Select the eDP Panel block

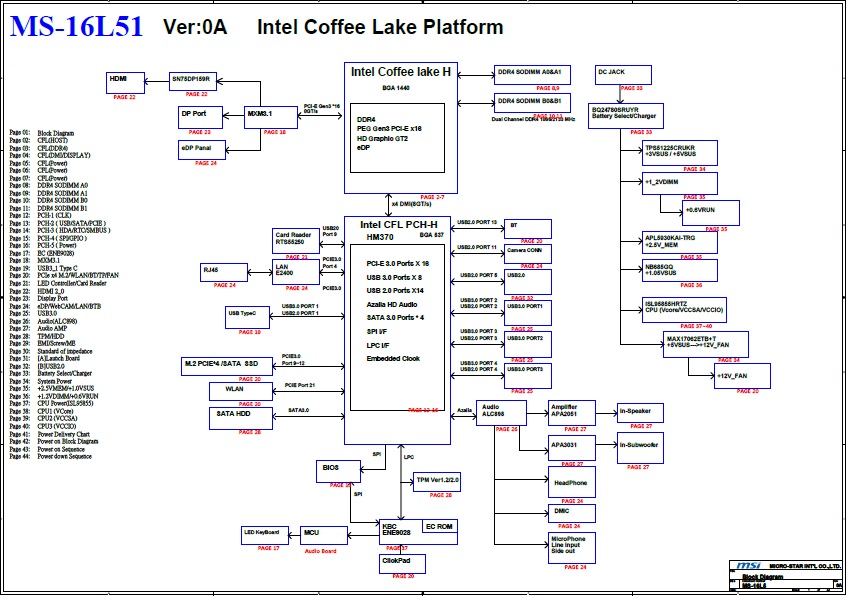tap(202, 150)
